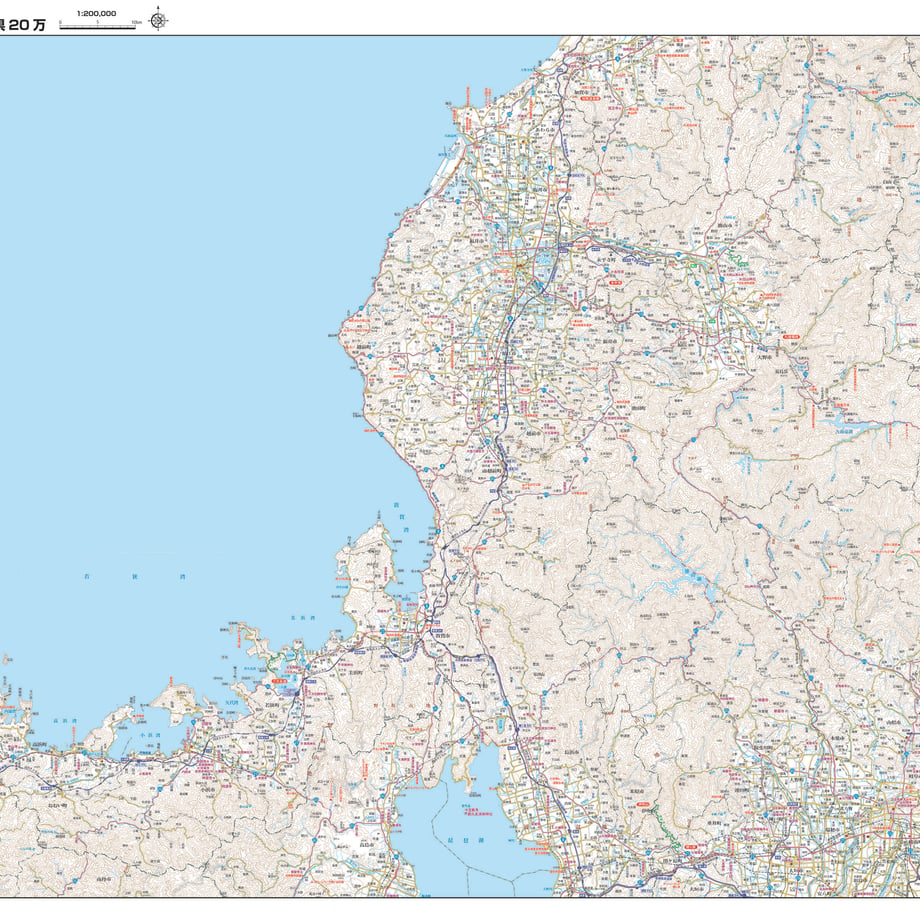This screenshot has width=920, height=920.
Task: Click the 小浜市 city label
Action: click(207, 790)
